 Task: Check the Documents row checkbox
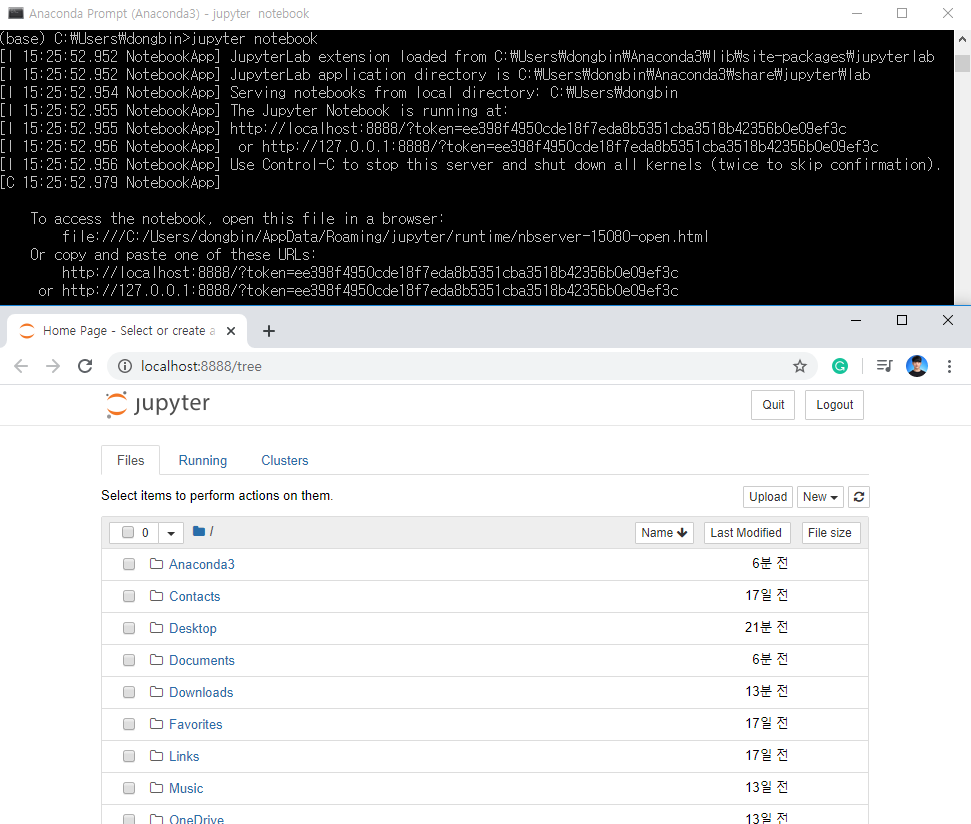click(129, 660)
